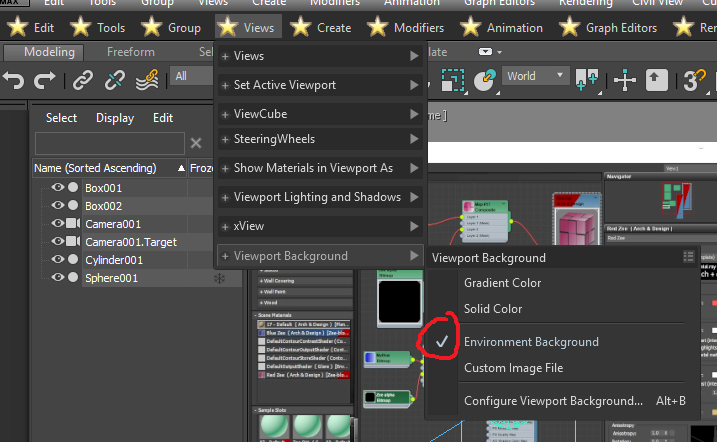717x442 pixels.
Task: Click the Select and Place icon
Action: coord(485,80)
